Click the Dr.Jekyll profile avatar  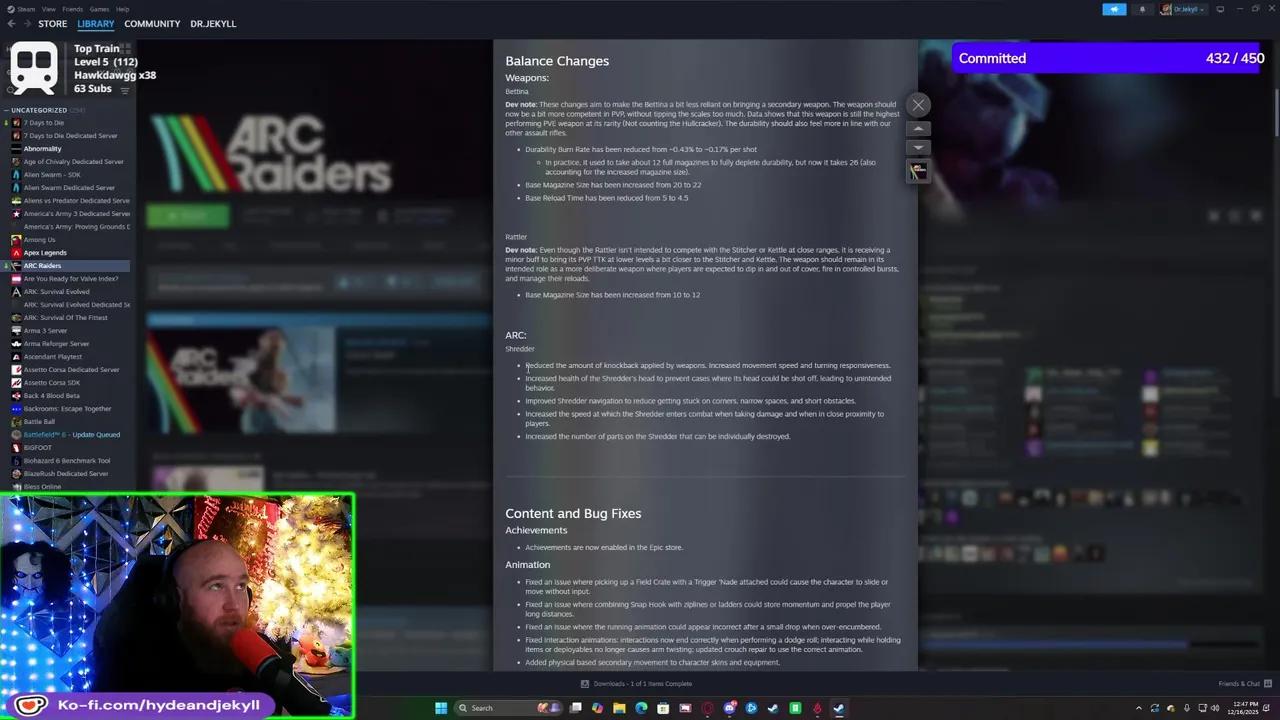point(1166,9)
